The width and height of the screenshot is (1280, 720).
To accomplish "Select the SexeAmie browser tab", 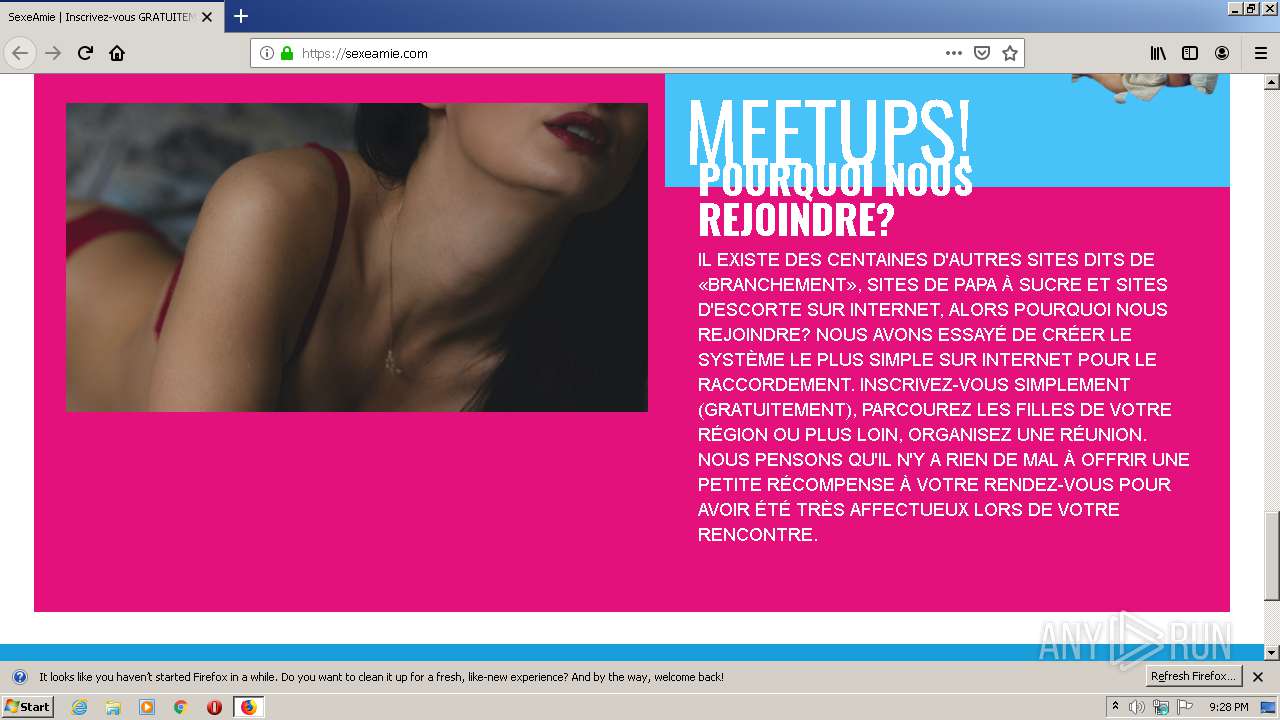I will pos(111,17).
